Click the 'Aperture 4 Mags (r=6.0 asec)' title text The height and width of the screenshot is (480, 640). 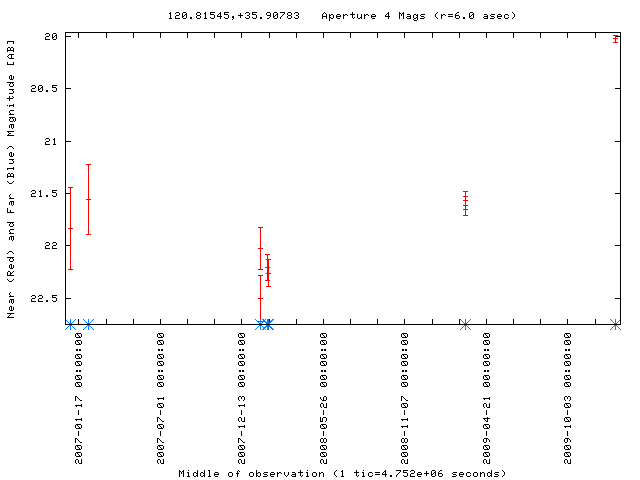pos(418,16)
